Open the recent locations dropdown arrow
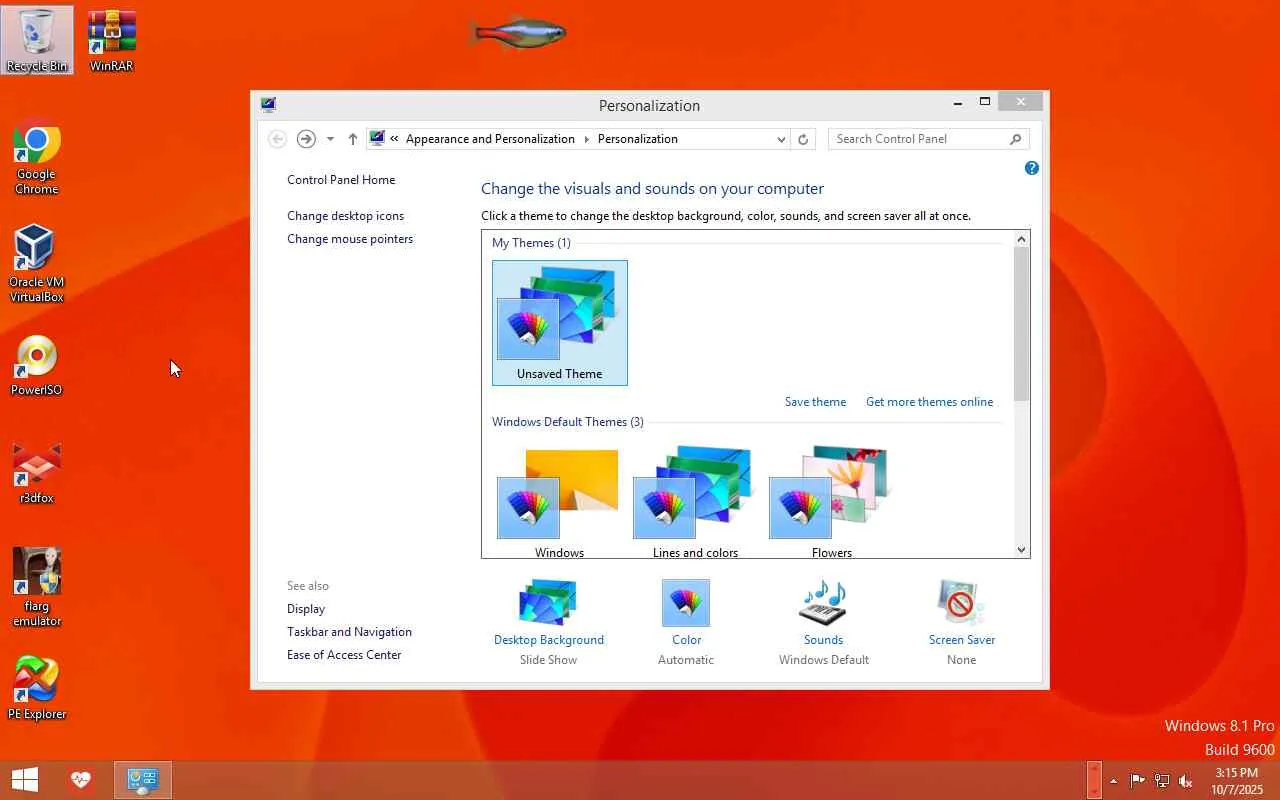This screenshot has height=800, width=1280. tap(330, 139)
